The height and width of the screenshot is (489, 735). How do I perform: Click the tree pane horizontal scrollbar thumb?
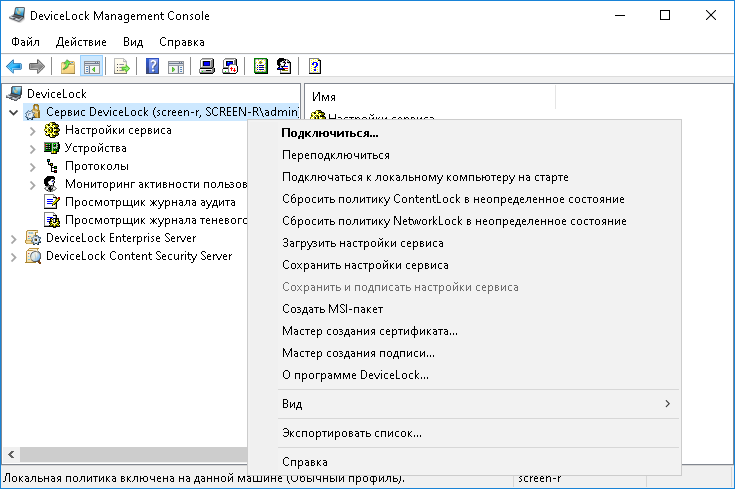click(x=134, y=454)
